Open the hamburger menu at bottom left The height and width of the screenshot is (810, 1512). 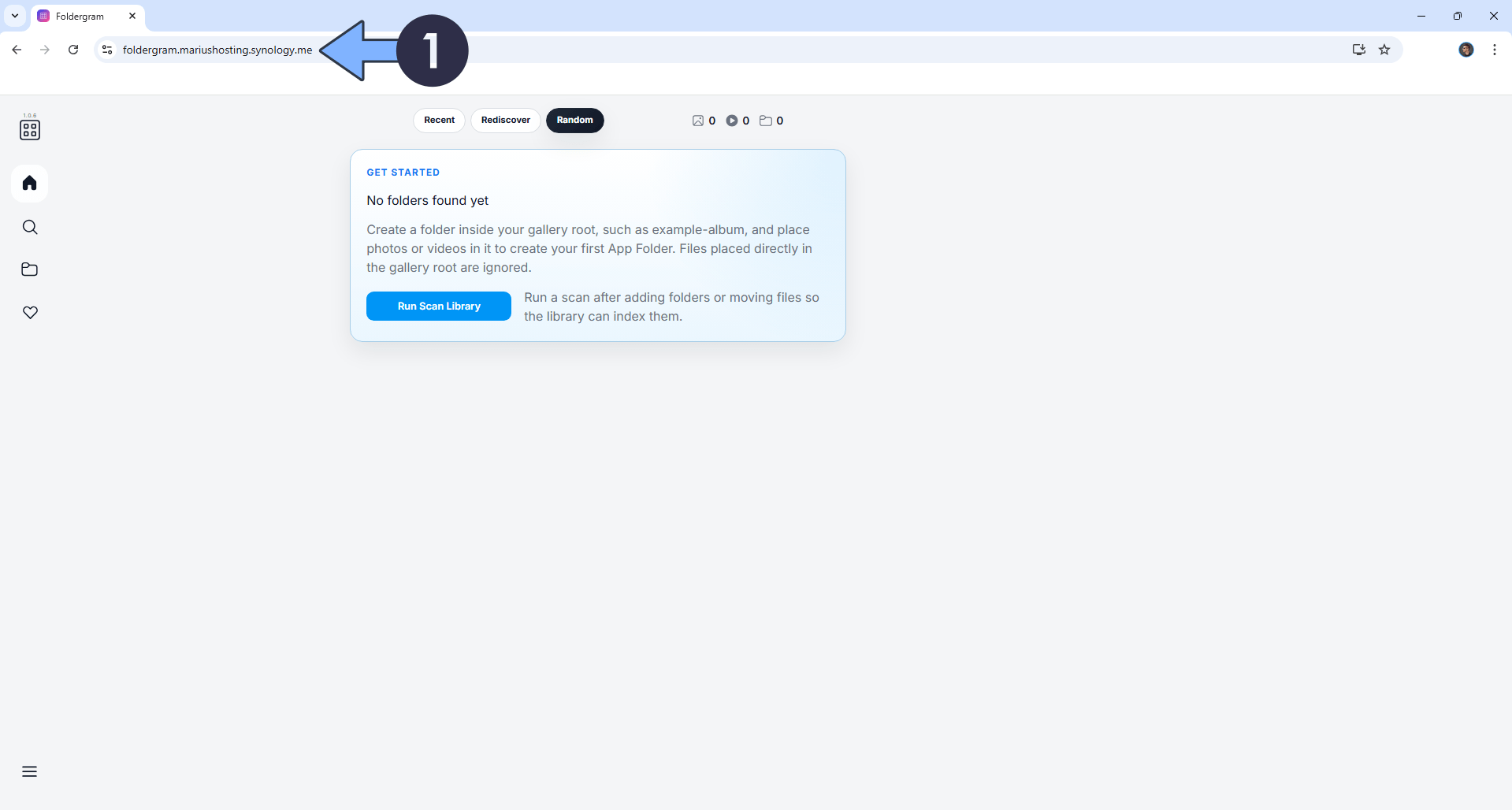29,771
